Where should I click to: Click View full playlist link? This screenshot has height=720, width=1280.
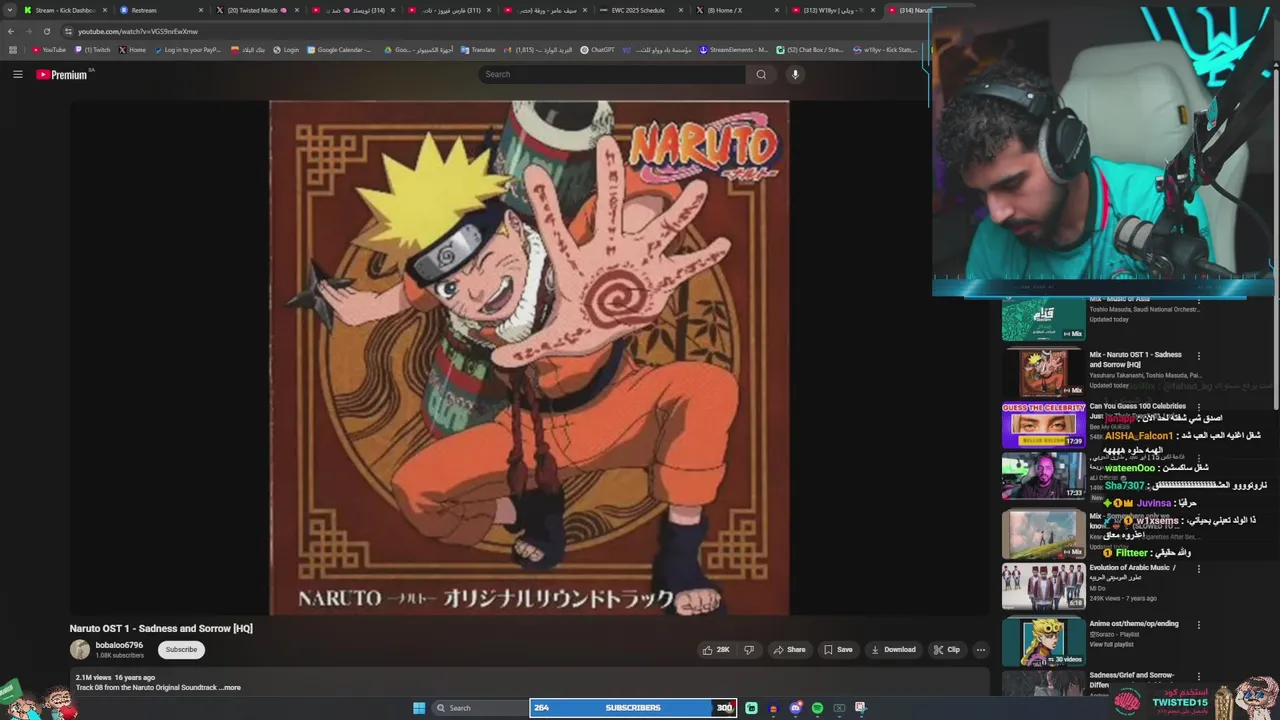coord(1112,645)
